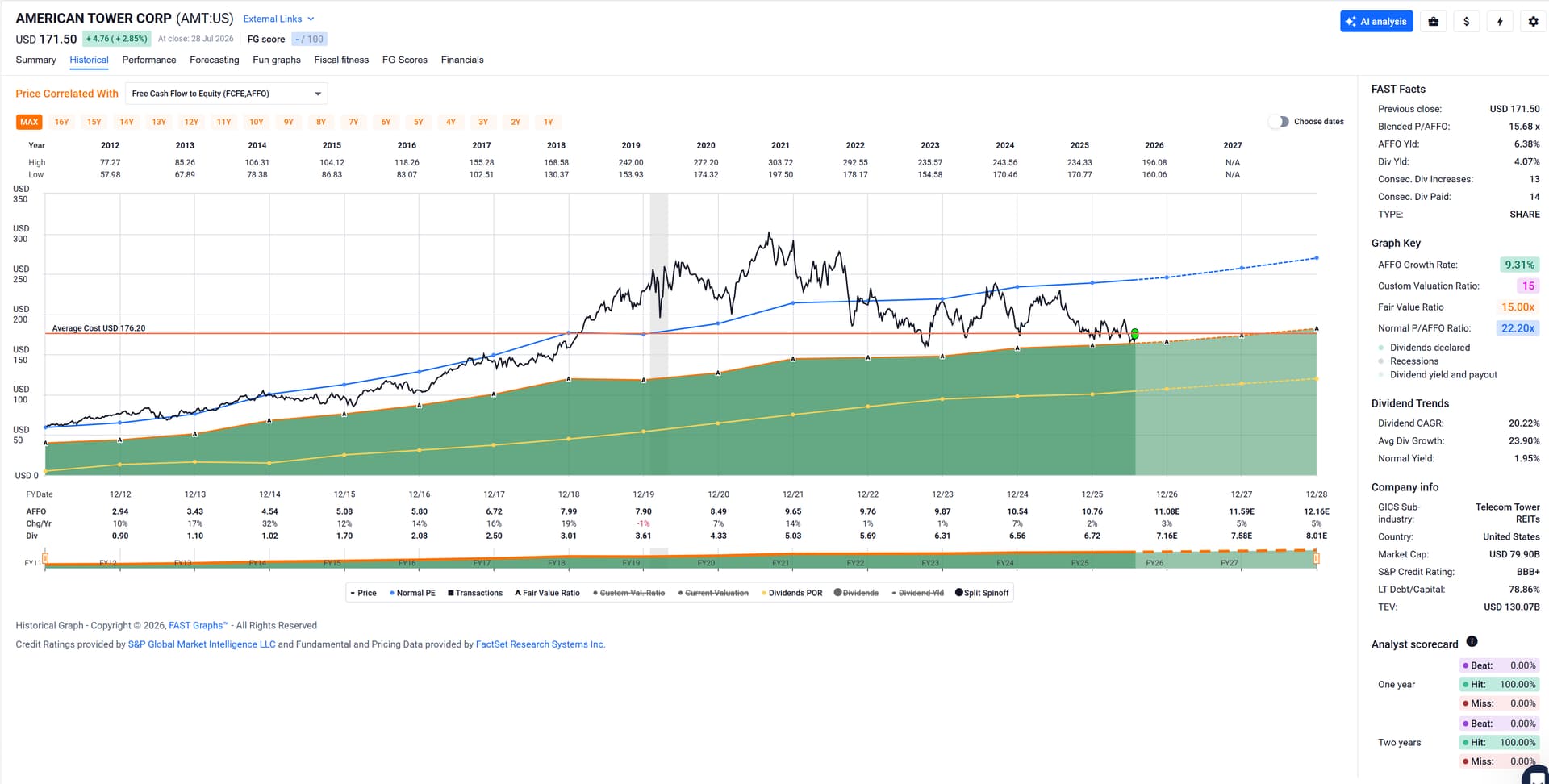
Task: Select the 13Y time range
Action: point(159,122)
